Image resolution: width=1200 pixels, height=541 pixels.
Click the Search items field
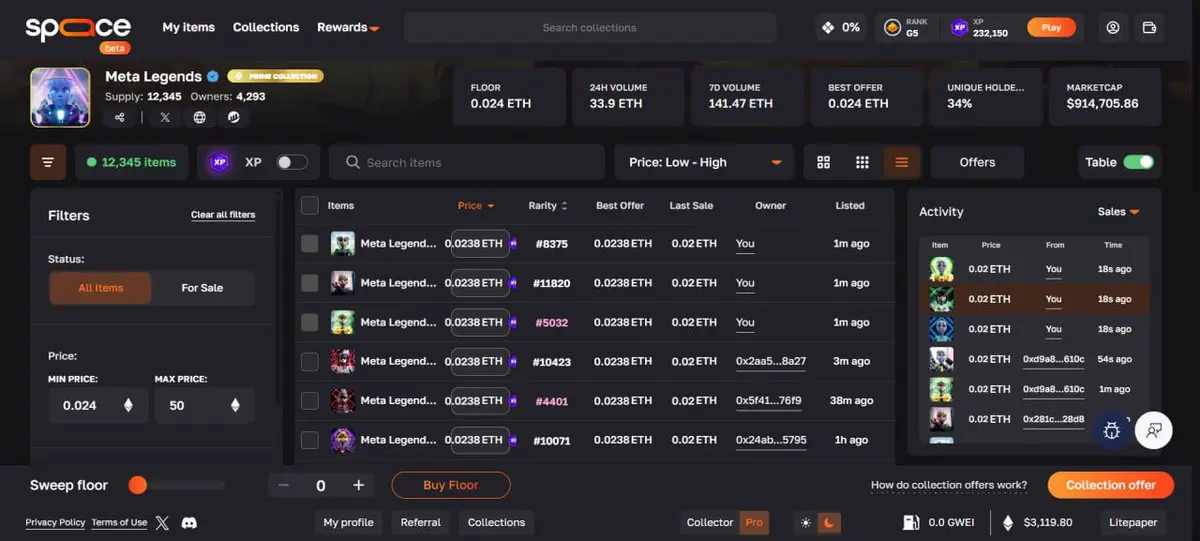(468, 162)
